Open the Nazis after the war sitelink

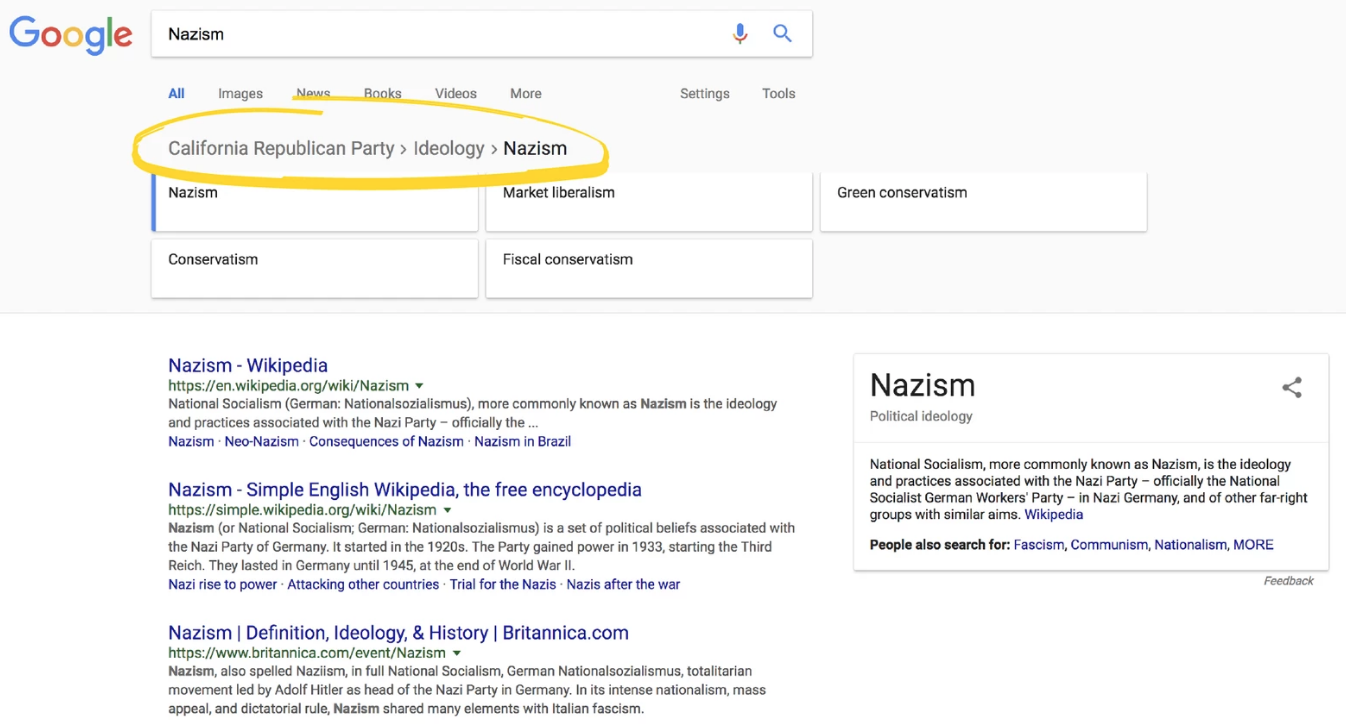(623, 584)
